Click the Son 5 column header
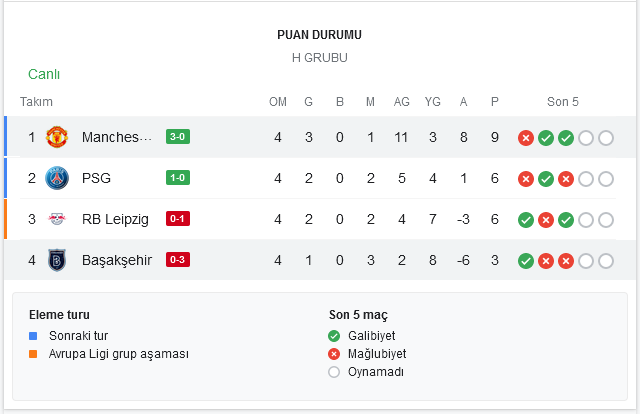 pyautogui.click(x=563, y=102)
